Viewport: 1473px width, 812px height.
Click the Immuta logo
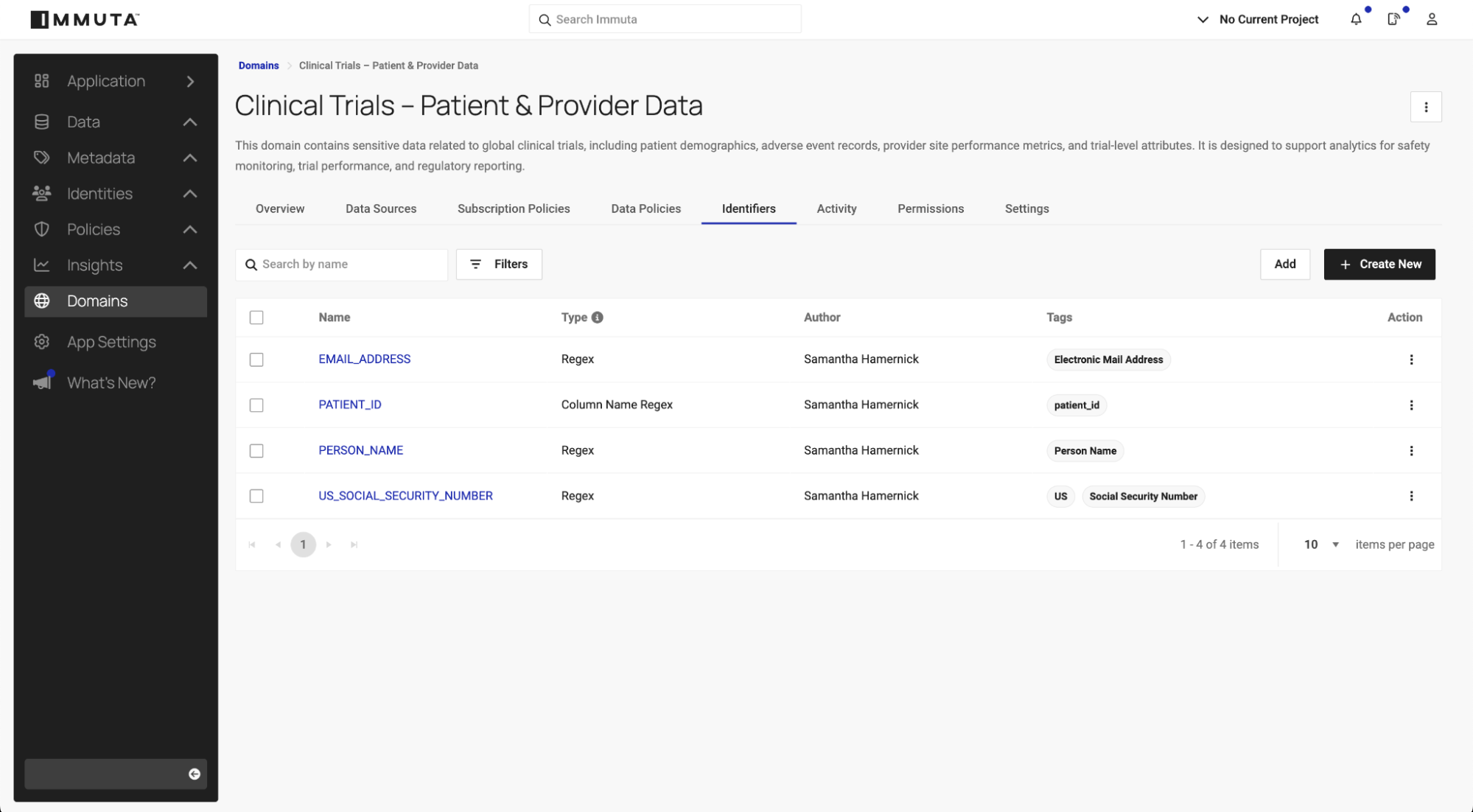click(x=85, y=19)
